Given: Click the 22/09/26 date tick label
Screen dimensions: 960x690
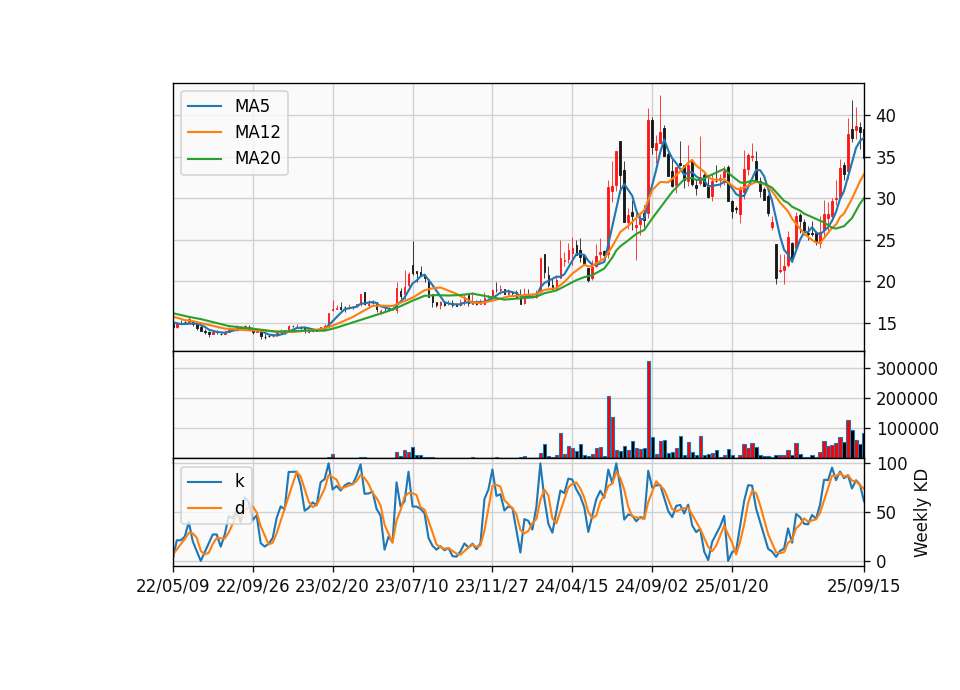Looking at the screenshot, I should point(253,586).
